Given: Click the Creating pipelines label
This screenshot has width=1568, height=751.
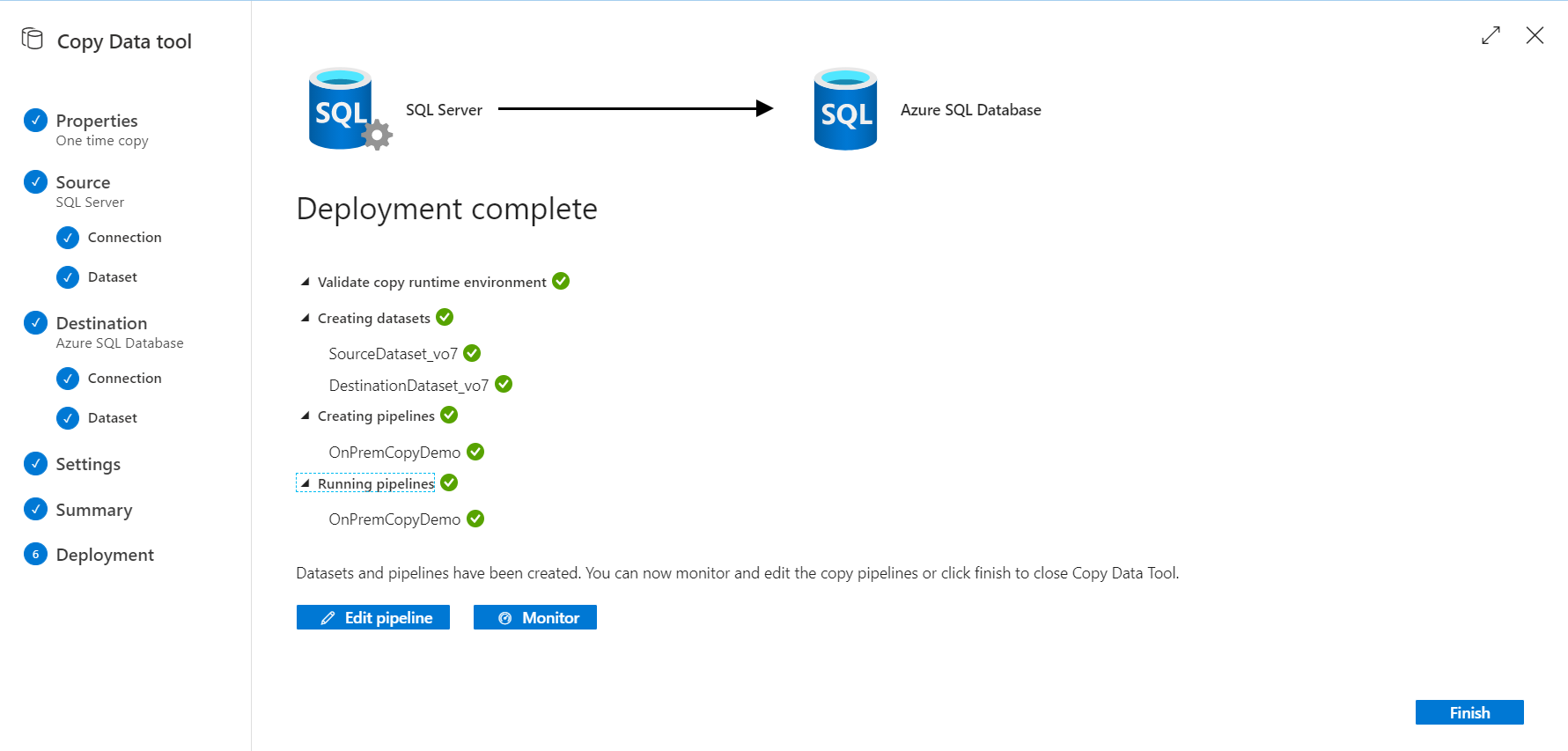Looking at the screenshot, I should pos(376,416).
